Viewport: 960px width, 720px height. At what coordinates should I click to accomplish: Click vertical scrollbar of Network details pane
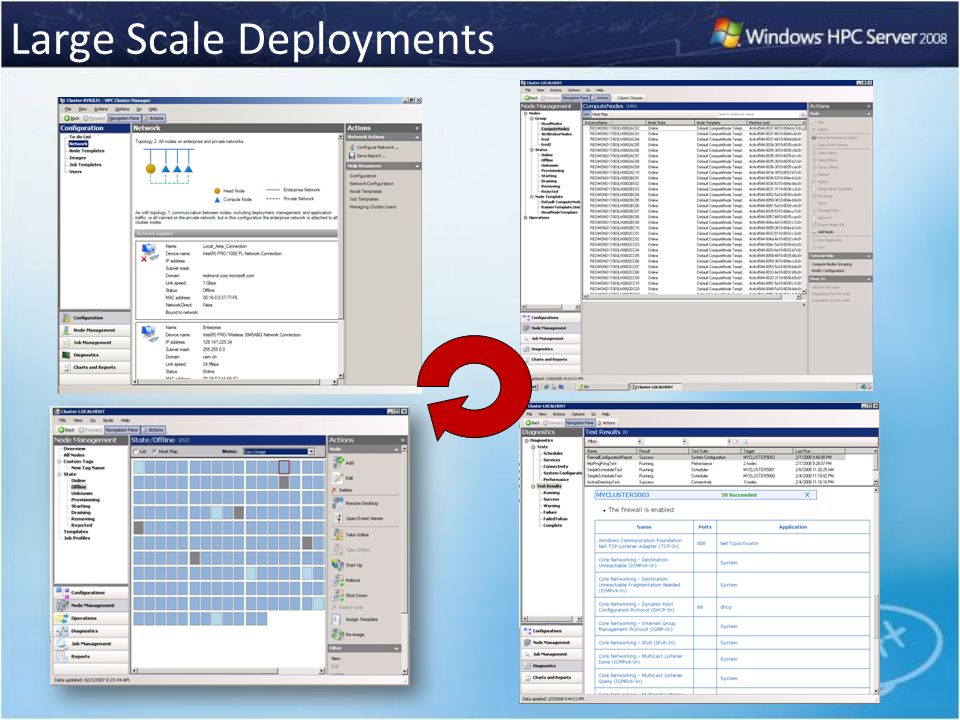pos(342,258)
